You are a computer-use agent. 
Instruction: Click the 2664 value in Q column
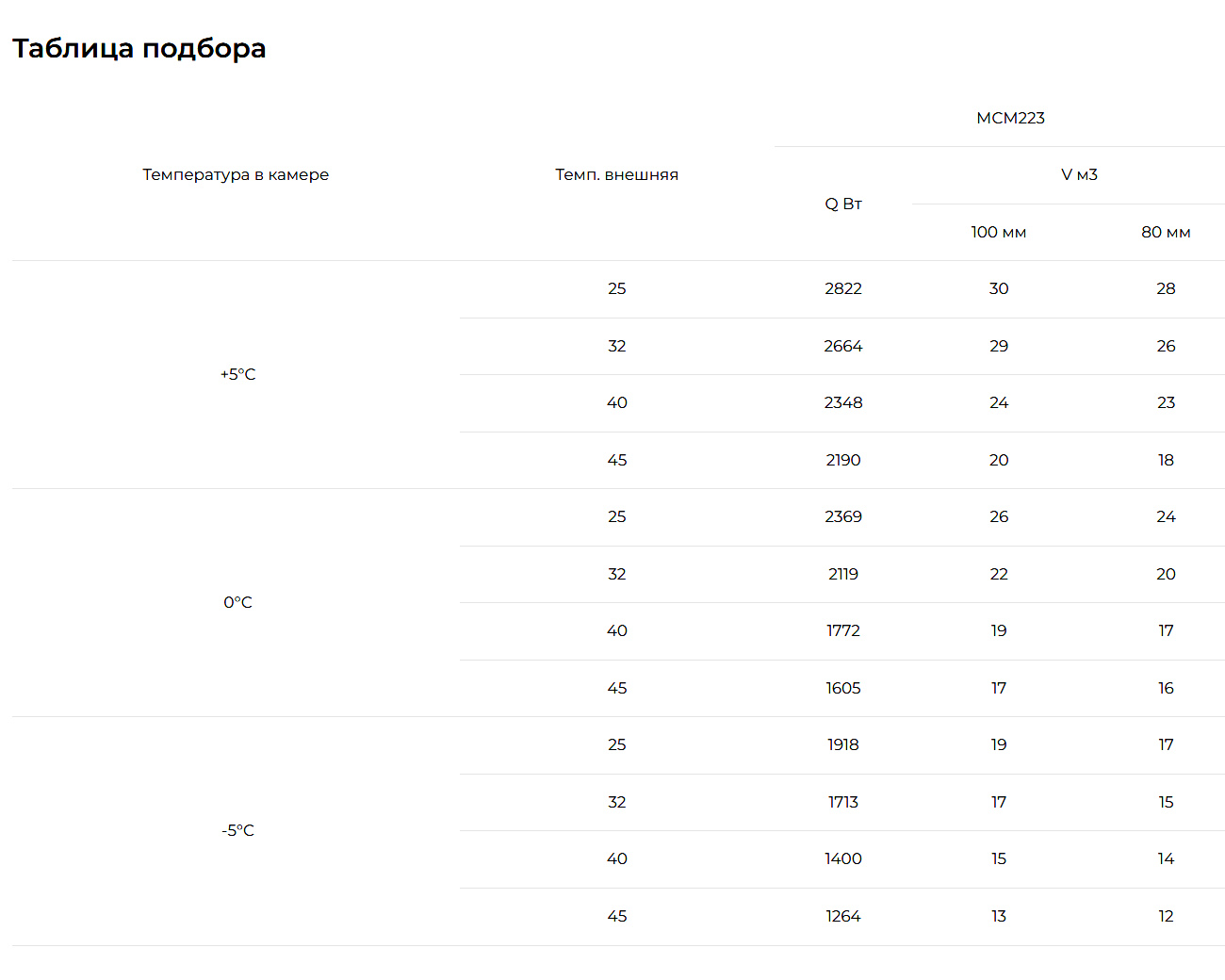(843, 346)
